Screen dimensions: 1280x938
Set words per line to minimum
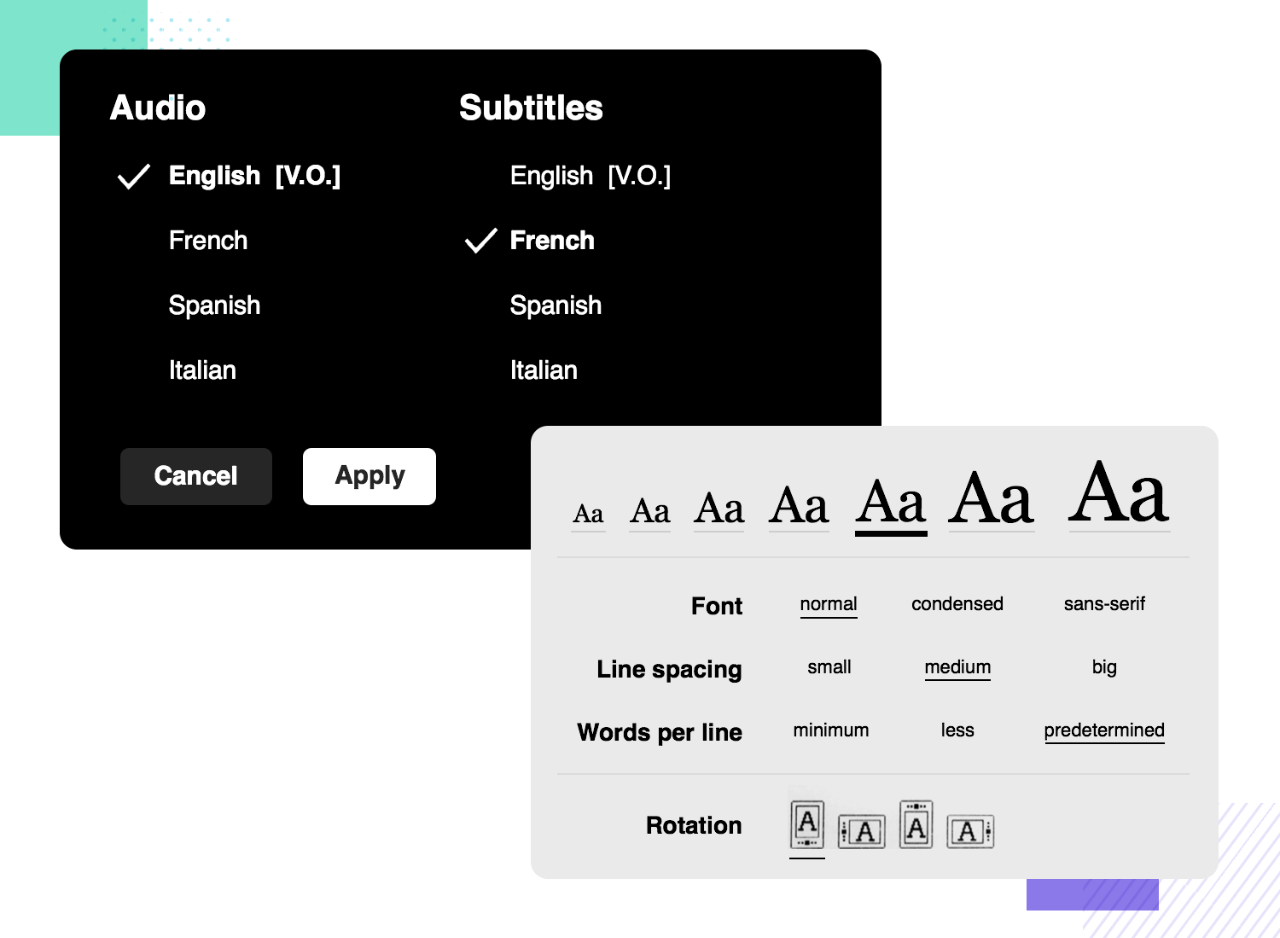831,730
